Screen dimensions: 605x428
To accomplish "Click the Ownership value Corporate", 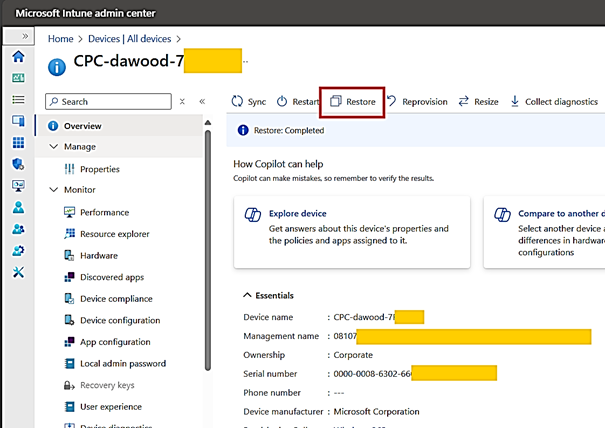I will pyautogui.click(x=353, y=355).
